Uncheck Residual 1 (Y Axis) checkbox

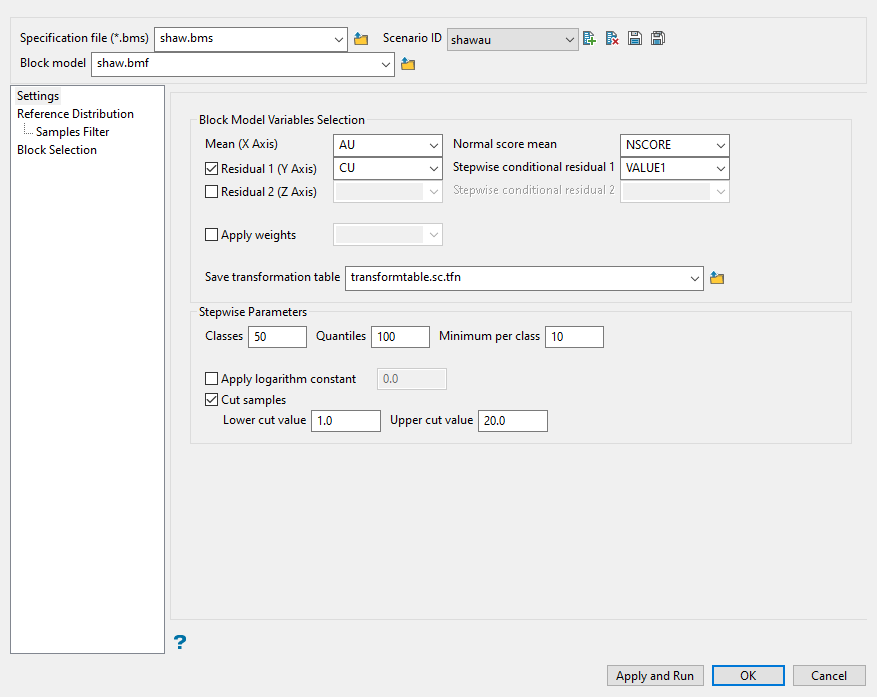[x=211, y=169]
